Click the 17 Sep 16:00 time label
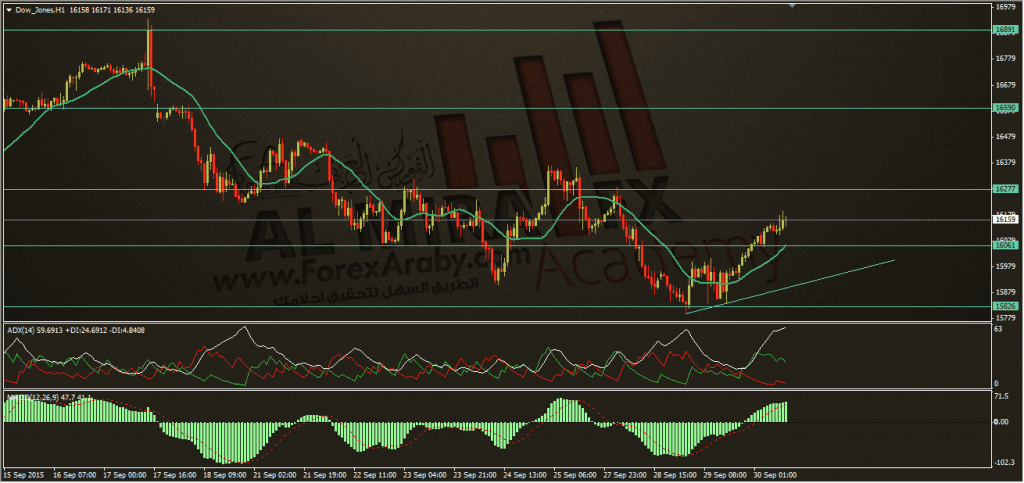Image resolution: width=1024 pixels, height=483 pixels. point(174,475)
